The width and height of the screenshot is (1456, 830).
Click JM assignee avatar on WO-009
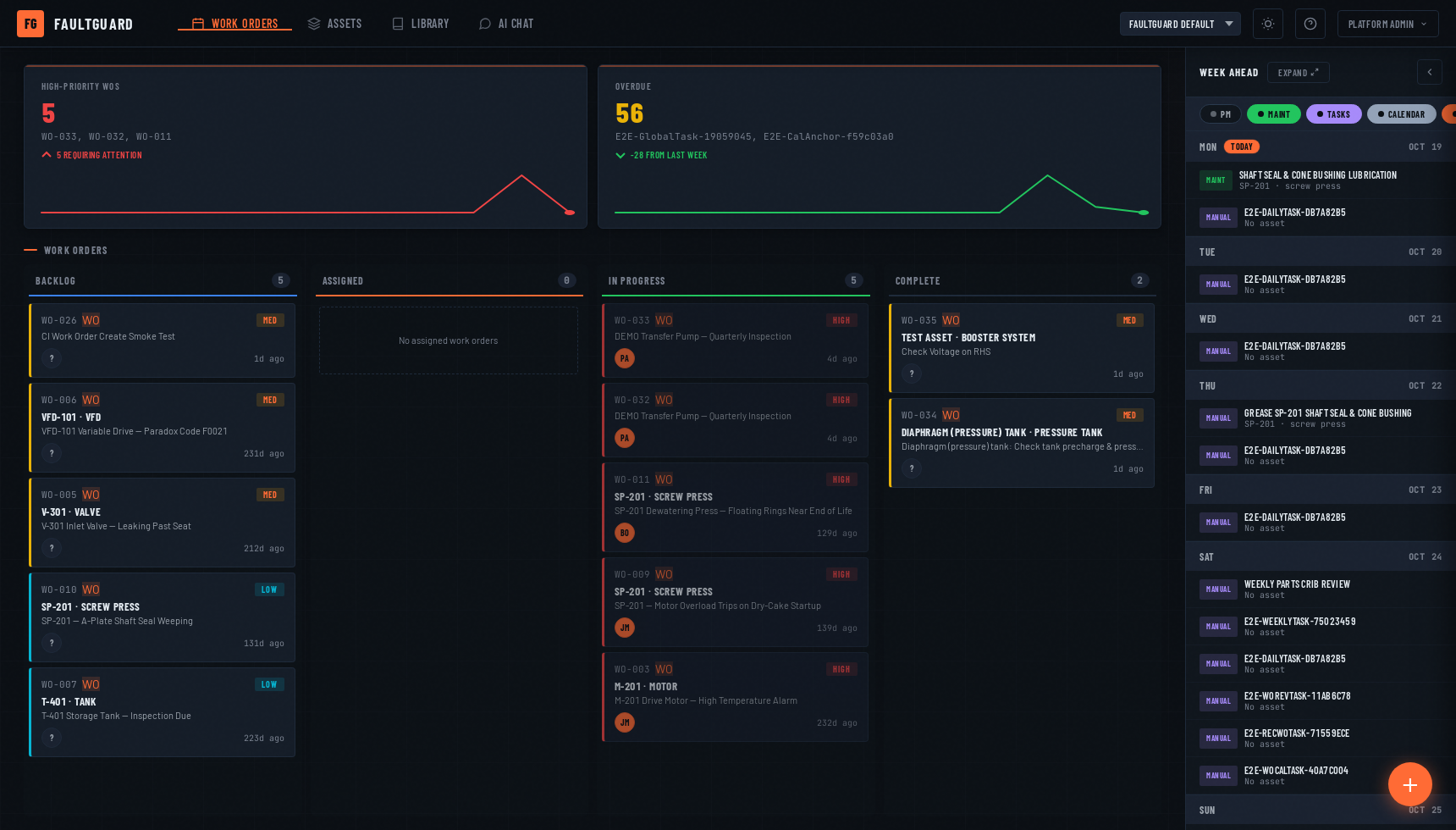point(625,628)
